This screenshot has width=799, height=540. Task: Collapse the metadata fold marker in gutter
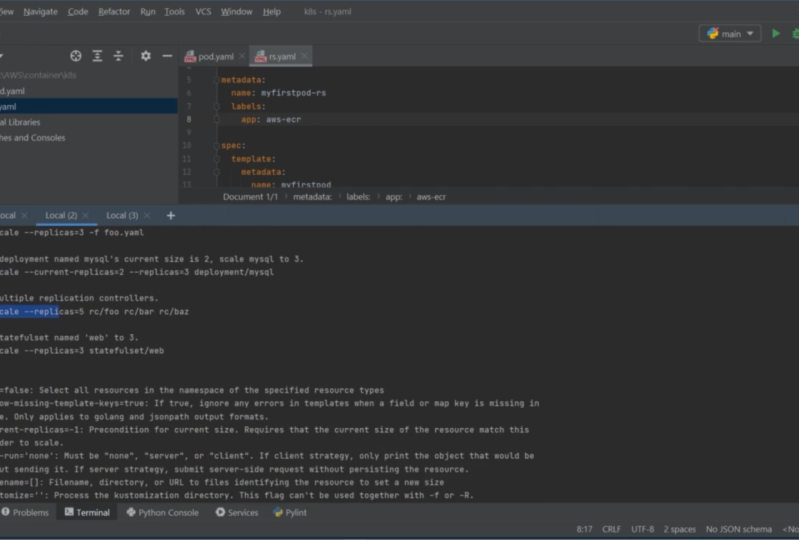(x=217, y=80)
